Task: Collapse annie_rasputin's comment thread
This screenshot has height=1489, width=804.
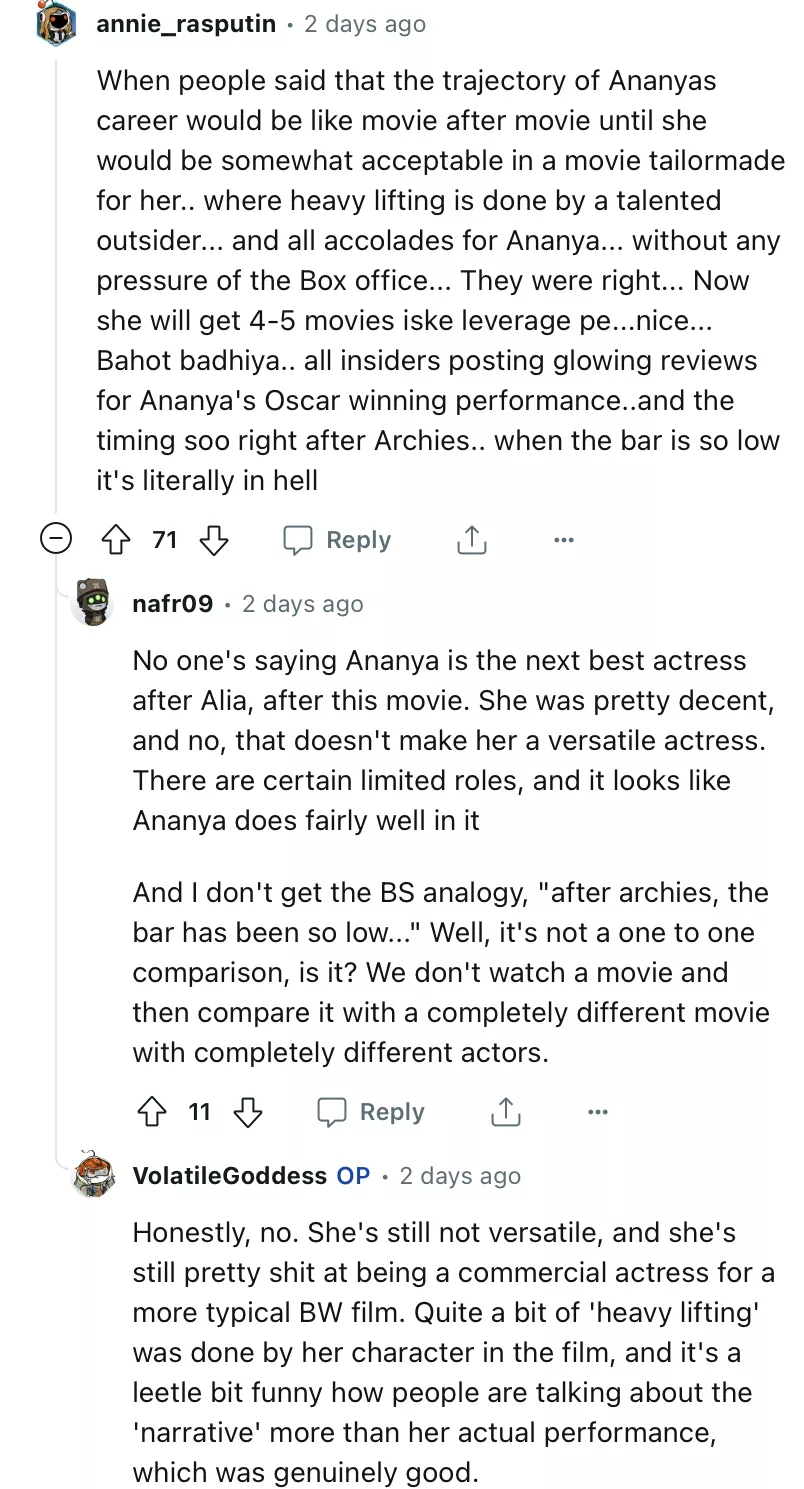Action: click(x=56, y=540)
